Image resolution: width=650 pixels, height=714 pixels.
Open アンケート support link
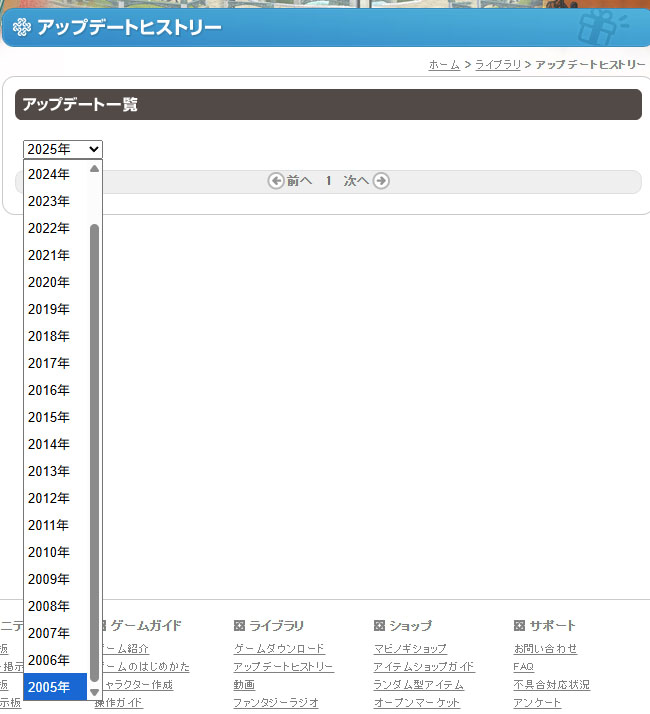[537, 703]
